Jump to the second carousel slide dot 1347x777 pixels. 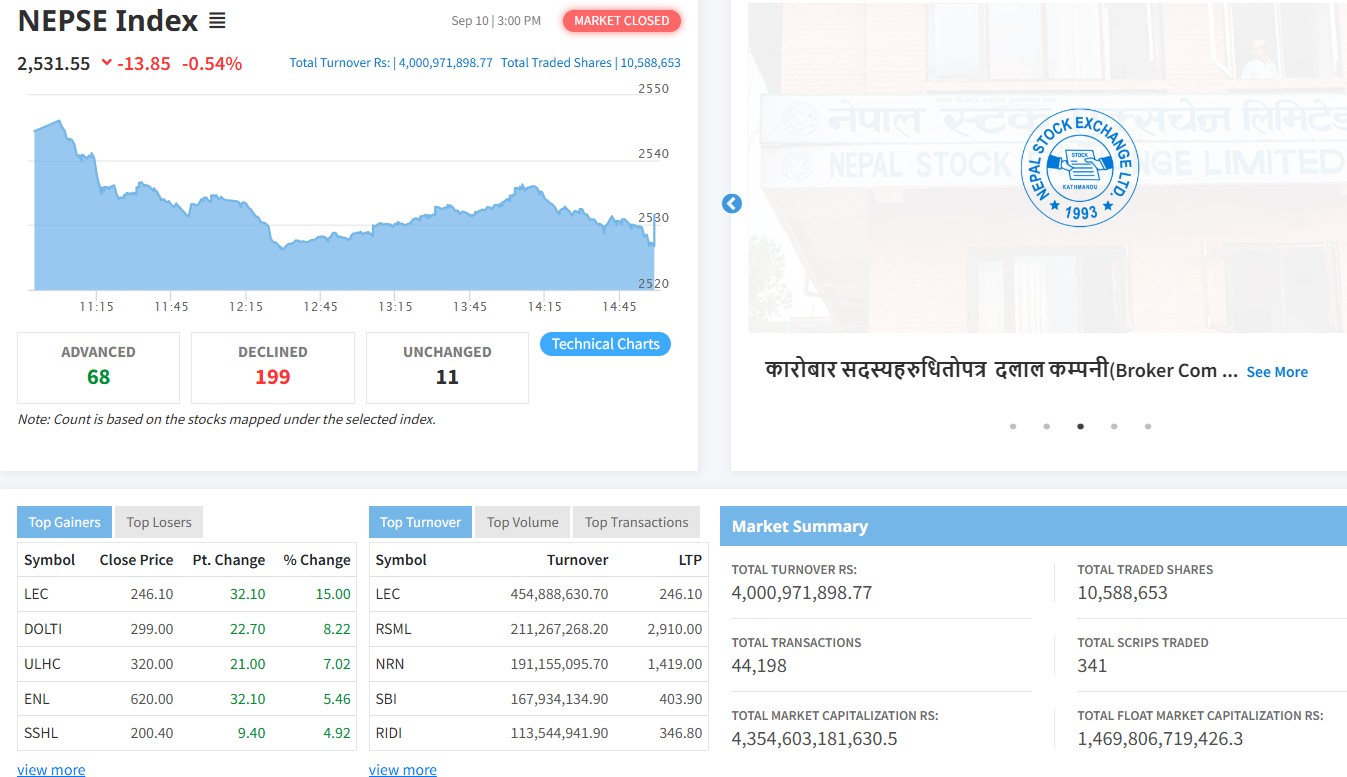[x=1046, y=426]
